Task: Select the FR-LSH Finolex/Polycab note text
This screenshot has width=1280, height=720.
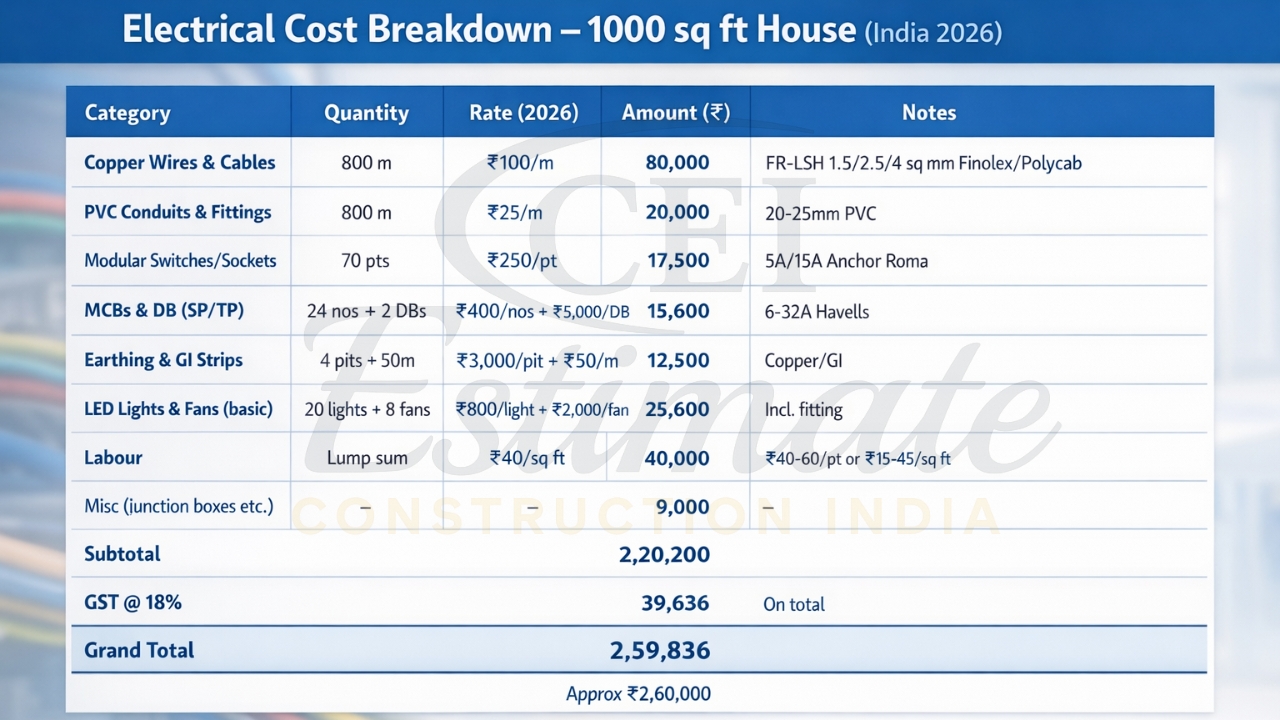Action: point(926,162)
